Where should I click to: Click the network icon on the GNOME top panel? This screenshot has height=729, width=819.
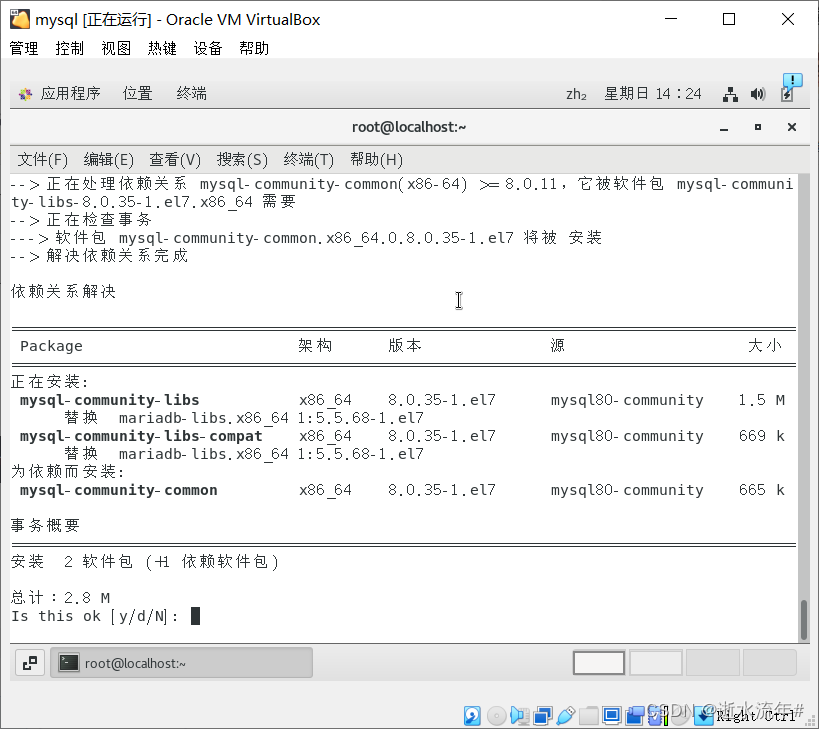coord(729,93)
